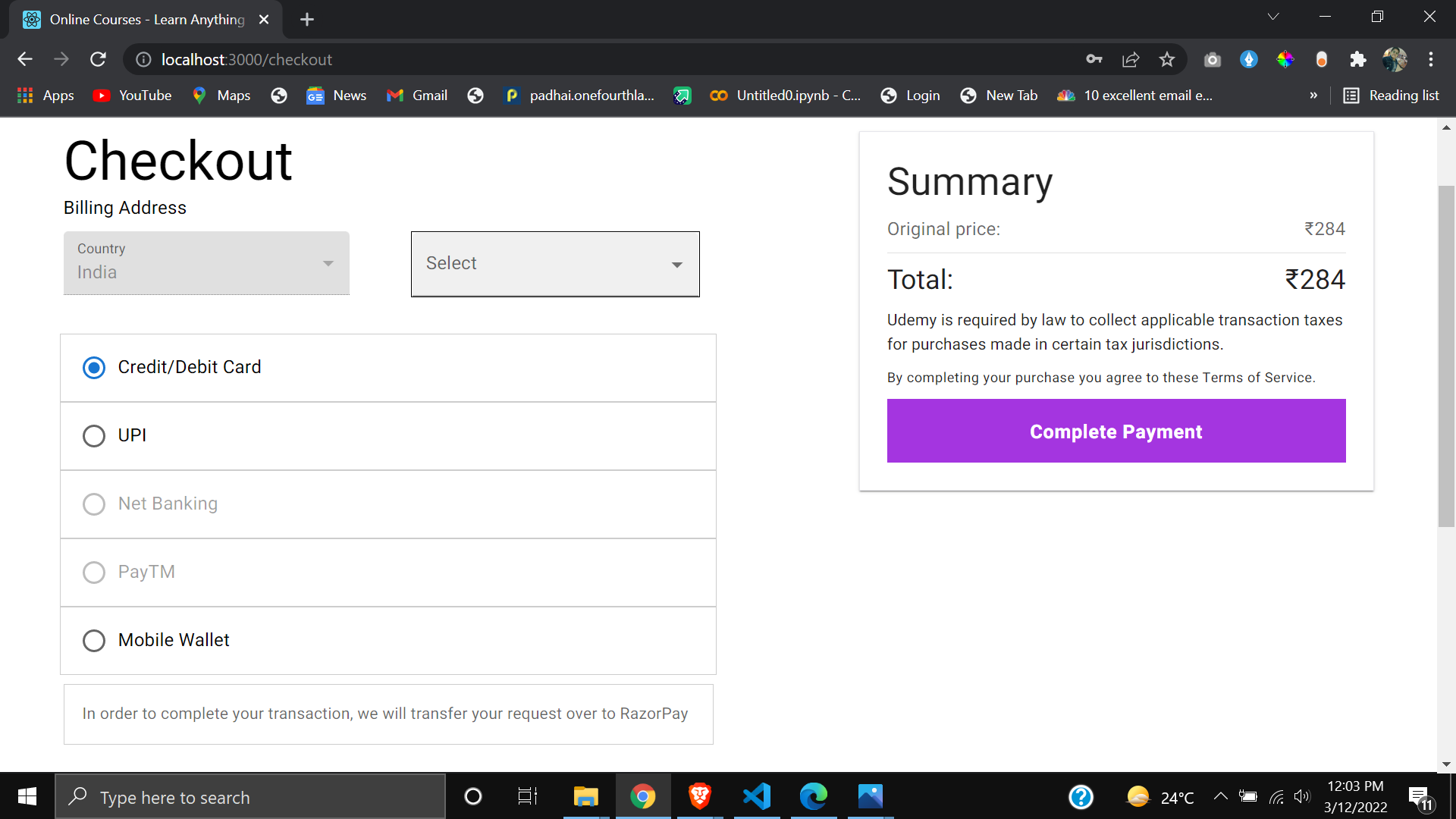Open the Extensions puzzle icon
The height and width of the screenshot is (819, 1456).
(x=1358, y=59)
